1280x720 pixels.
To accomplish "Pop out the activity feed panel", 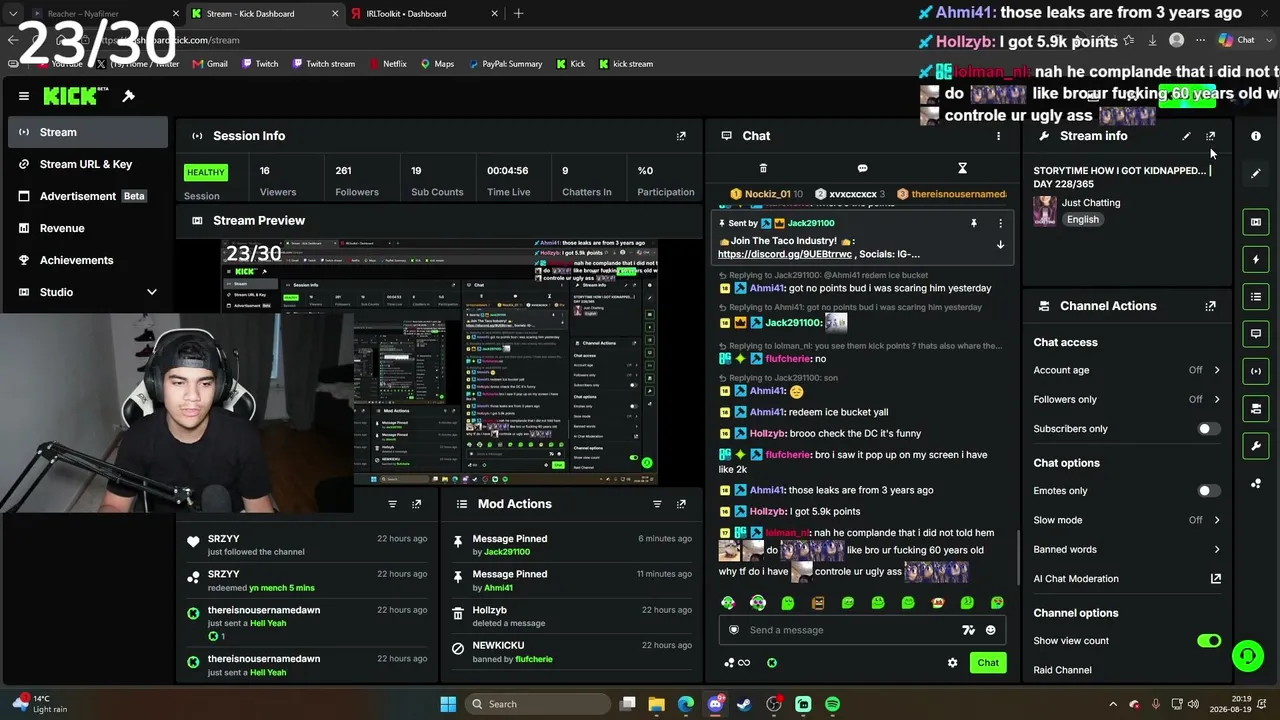I will tap(417, 504).
